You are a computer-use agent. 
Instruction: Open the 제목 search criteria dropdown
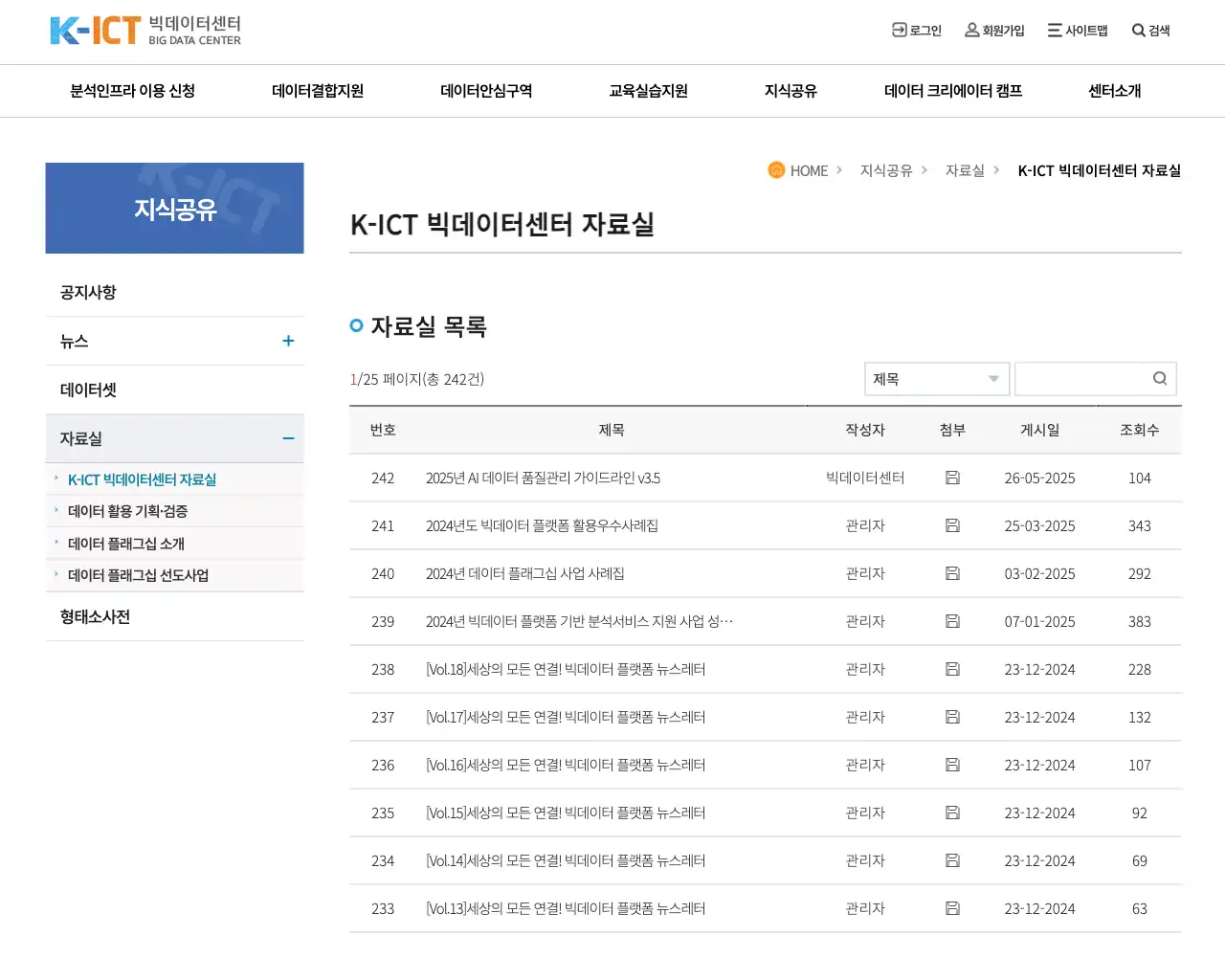pyautogui.click(x=937, y=379)
